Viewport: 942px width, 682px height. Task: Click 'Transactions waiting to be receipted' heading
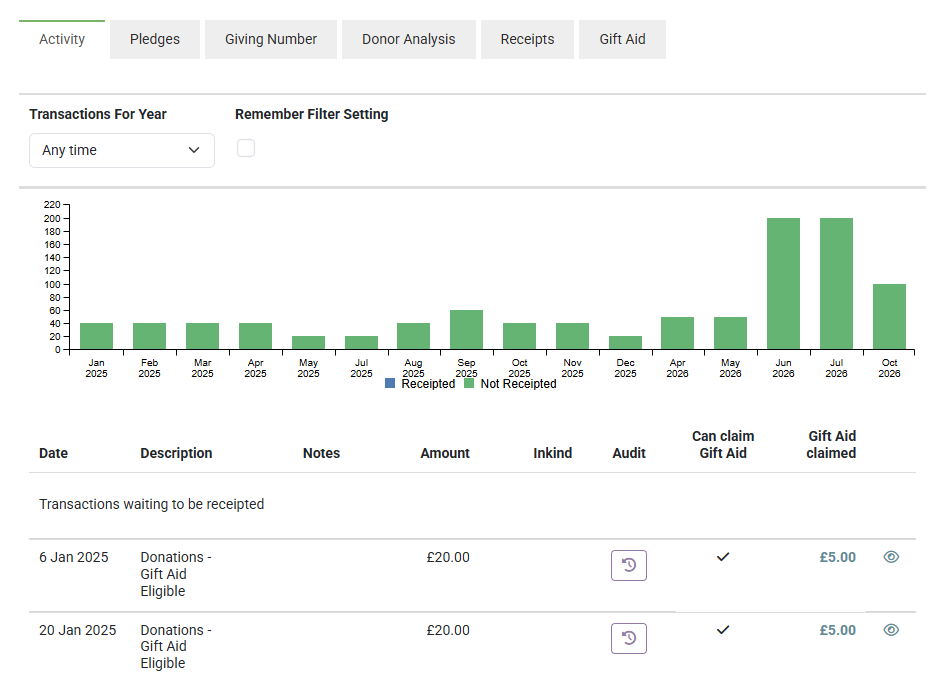(151, 504)
